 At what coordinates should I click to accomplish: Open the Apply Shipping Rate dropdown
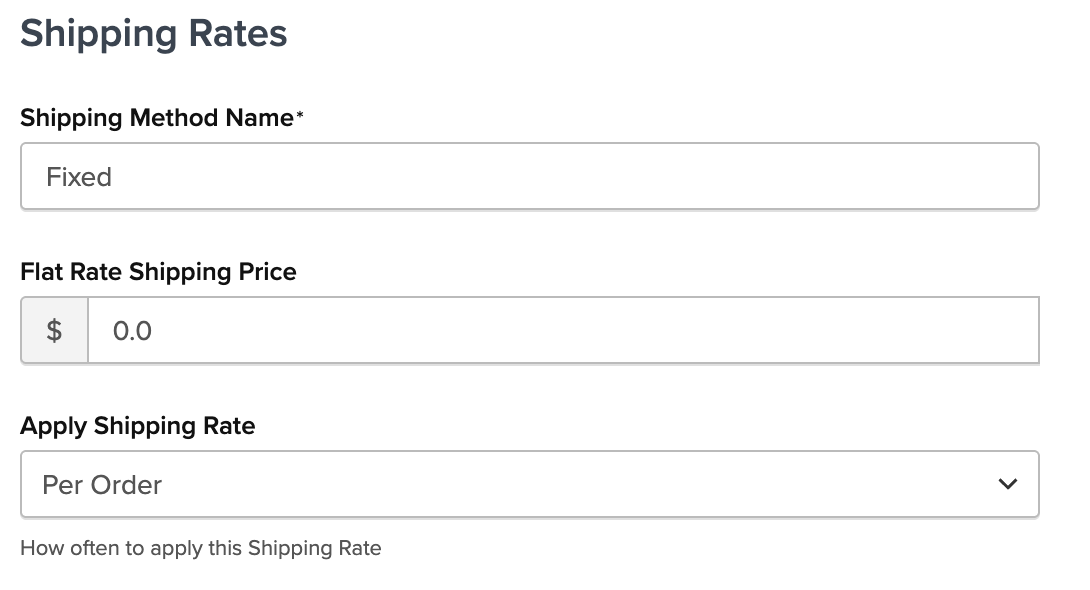tap(530, 484)
